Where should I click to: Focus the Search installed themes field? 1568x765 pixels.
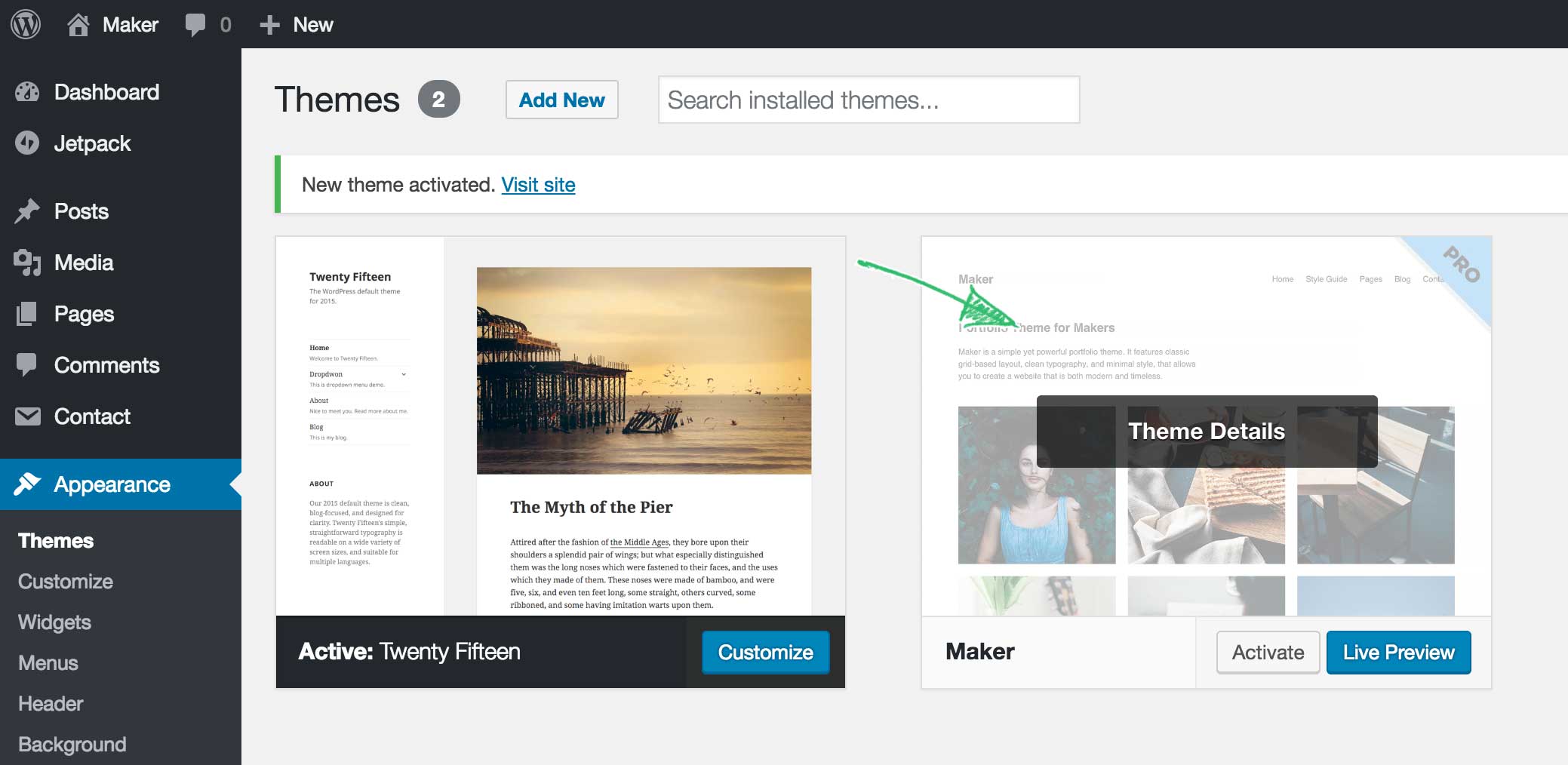pyautogui.click(x=869, y=100)
